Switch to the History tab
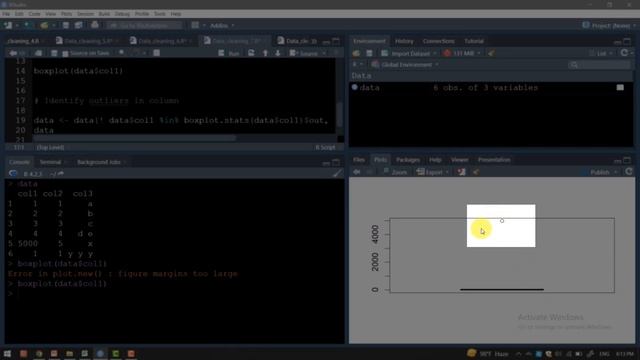 click(404, 41)
